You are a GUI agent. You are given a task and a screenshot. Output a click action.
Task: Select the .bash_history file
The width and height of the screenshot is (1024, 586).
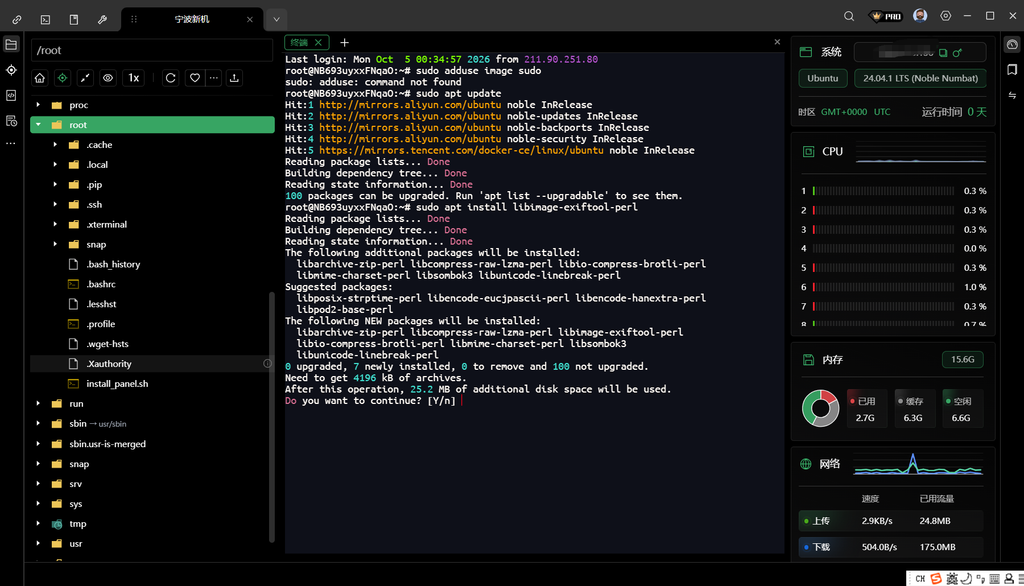(113, 264)
